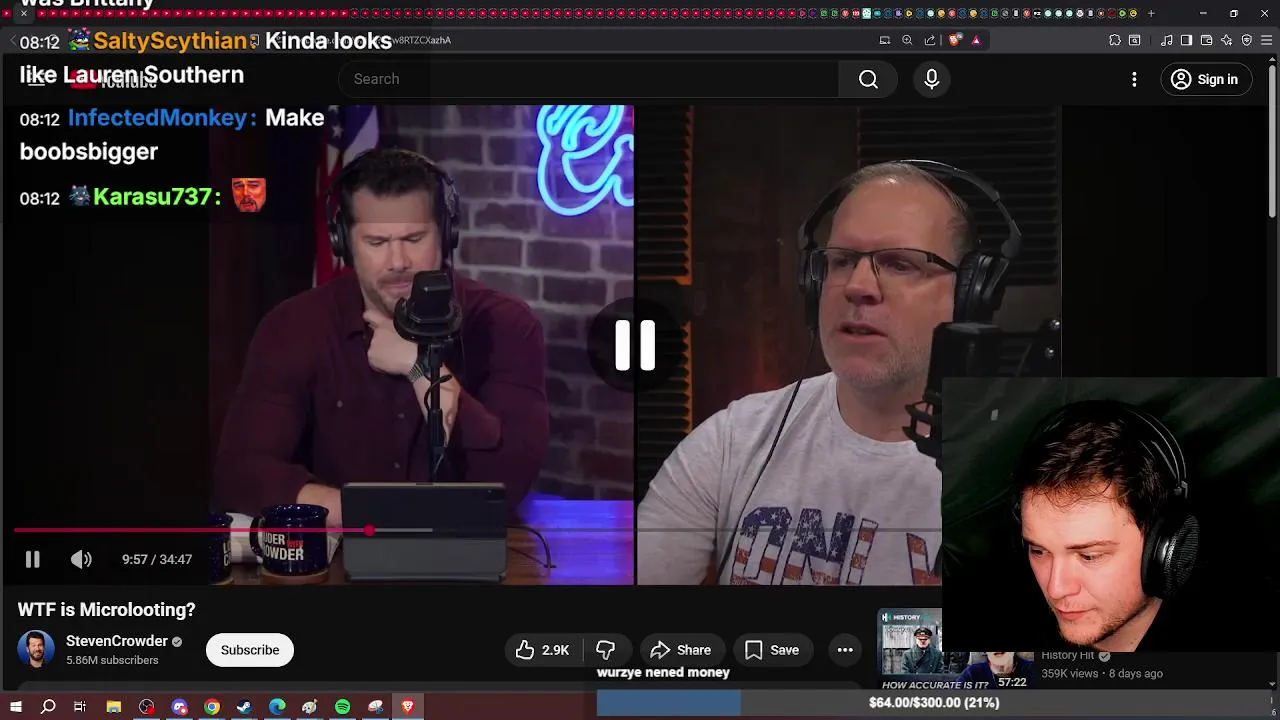Open the Brave Shields lion icon

[955, 40]
